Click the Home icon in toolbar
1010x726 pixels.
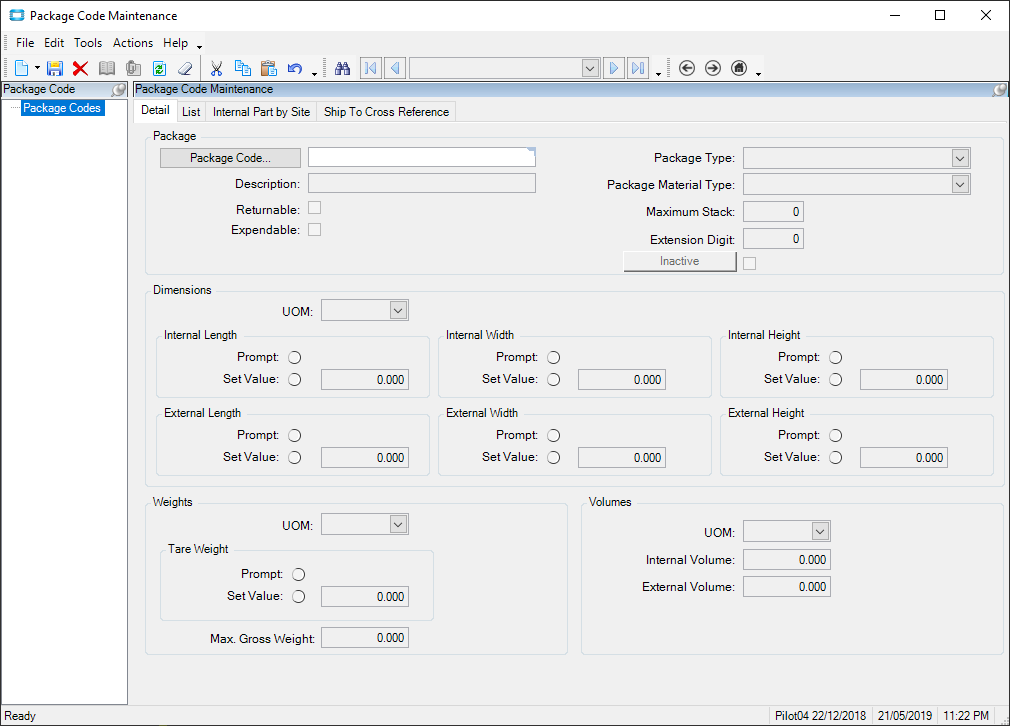coord(739,68)
